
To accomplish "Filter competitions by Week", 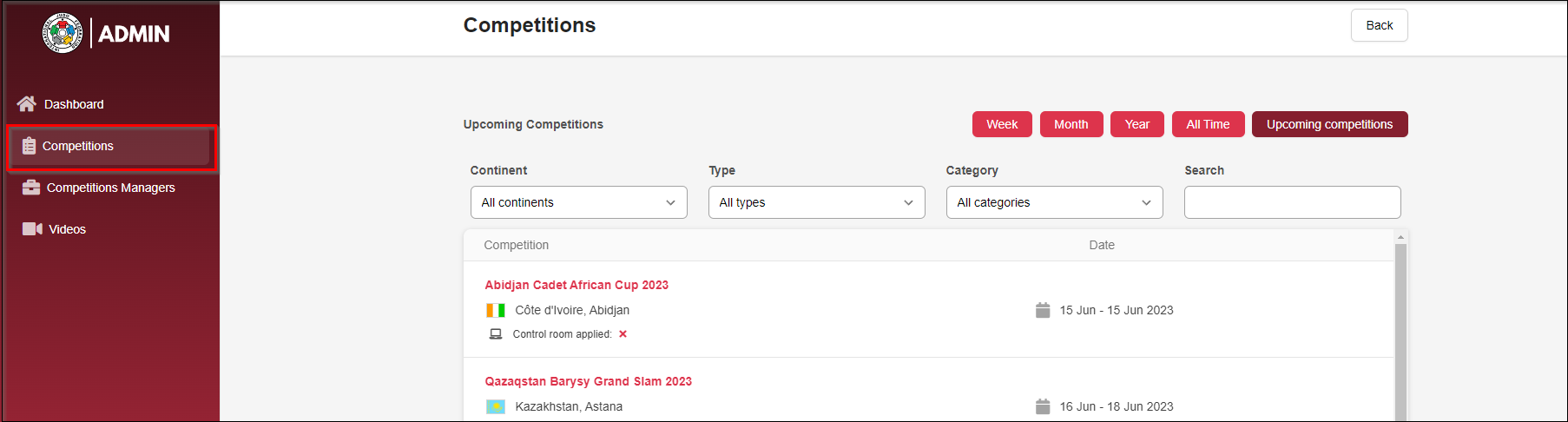I will tap(1002, 124).
